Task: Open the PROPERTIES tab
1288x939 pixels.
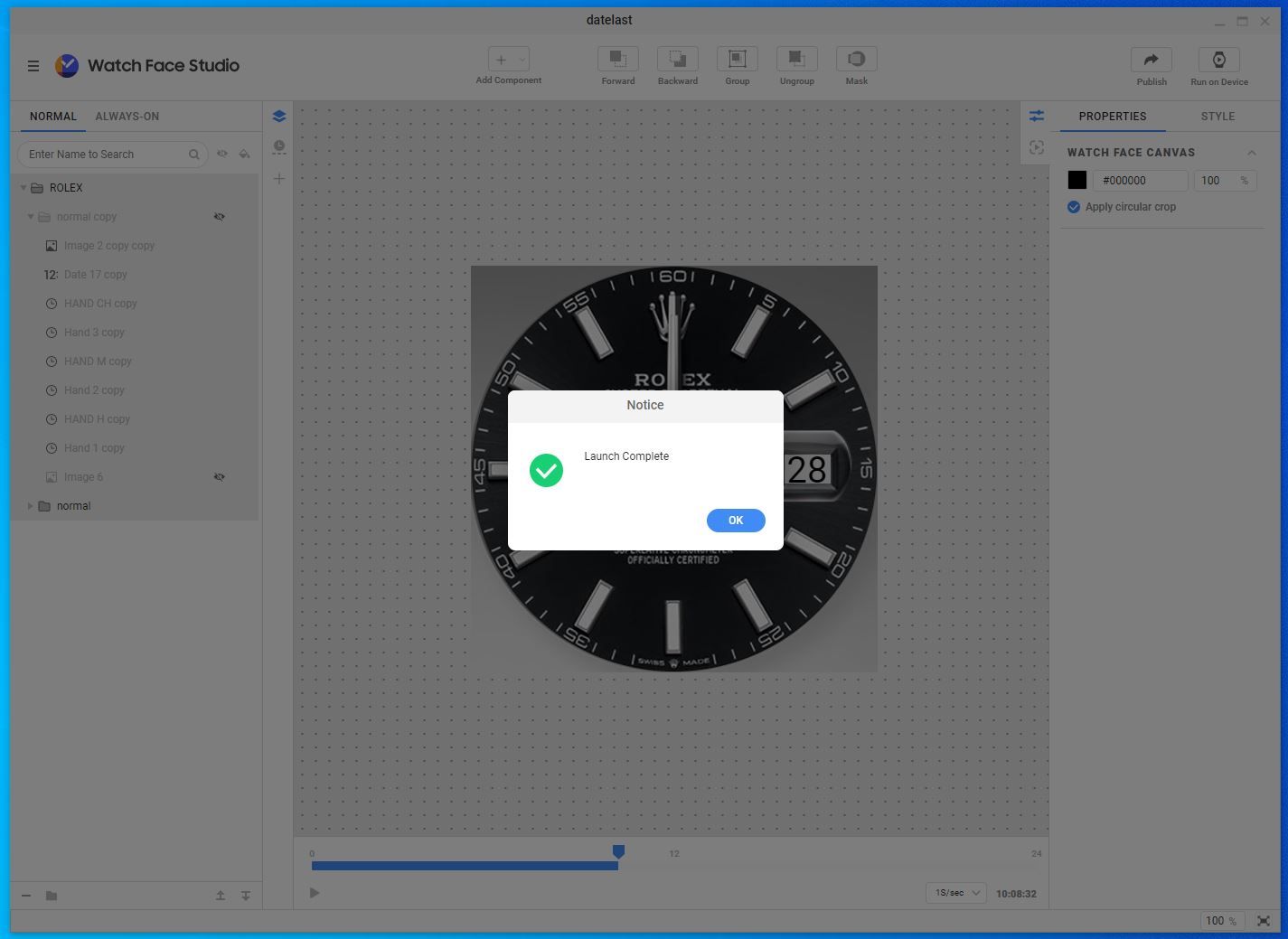Action: (1112, 117)
